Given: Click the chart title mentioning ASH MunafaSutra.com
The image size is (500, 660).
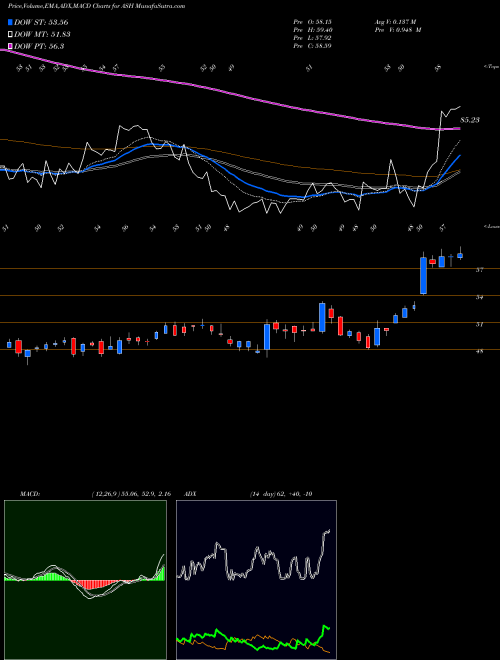Looking at the screenshot, I should tap(96, 6).
